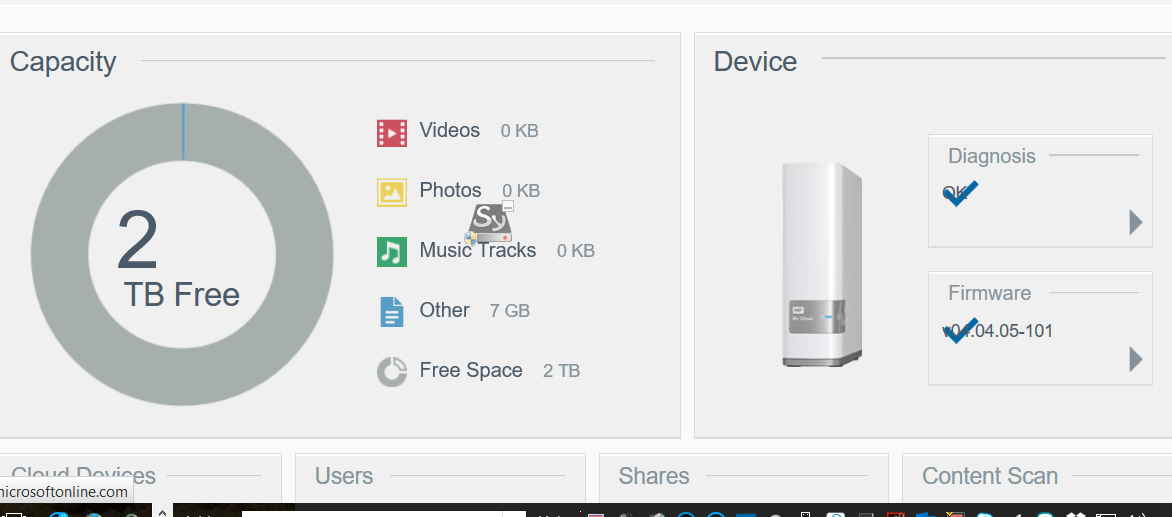Open the Users panel
Screen dimensions: 1172x517
coord(344,477)
